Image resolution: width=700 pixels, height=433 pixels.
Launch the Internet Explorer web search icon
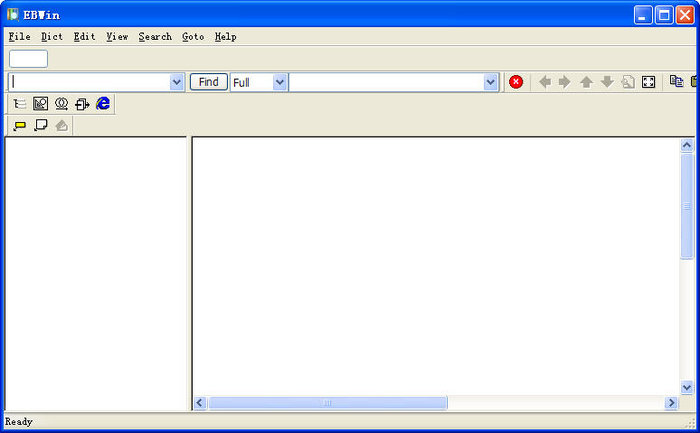click(x=103, y=104)
